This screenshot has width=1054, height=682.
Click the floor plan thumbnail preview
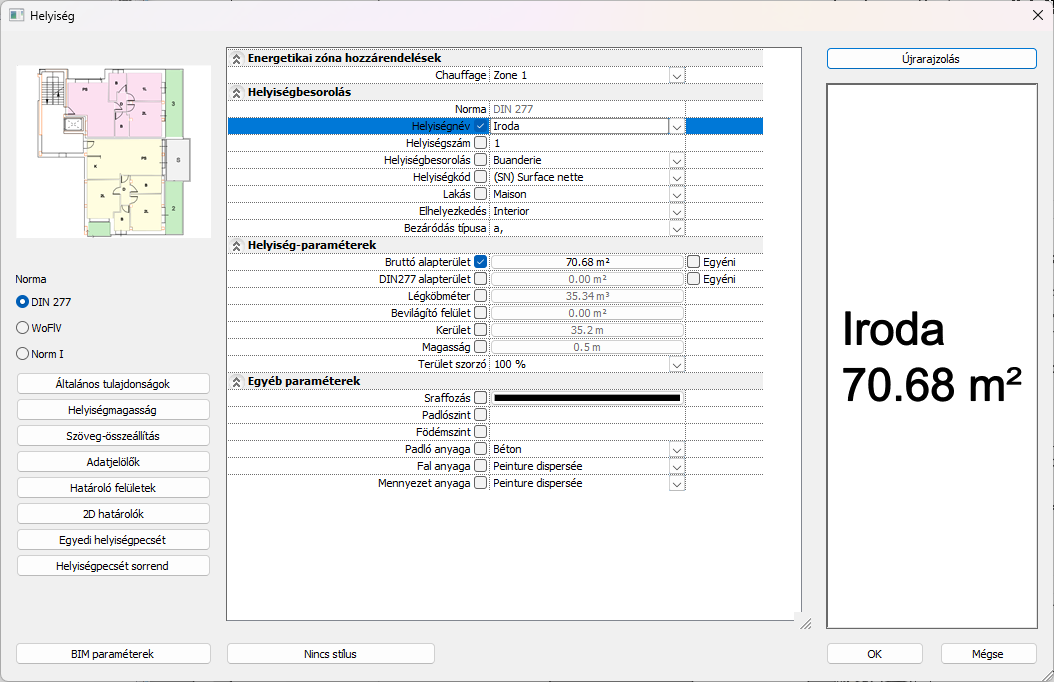pos(113,152)
